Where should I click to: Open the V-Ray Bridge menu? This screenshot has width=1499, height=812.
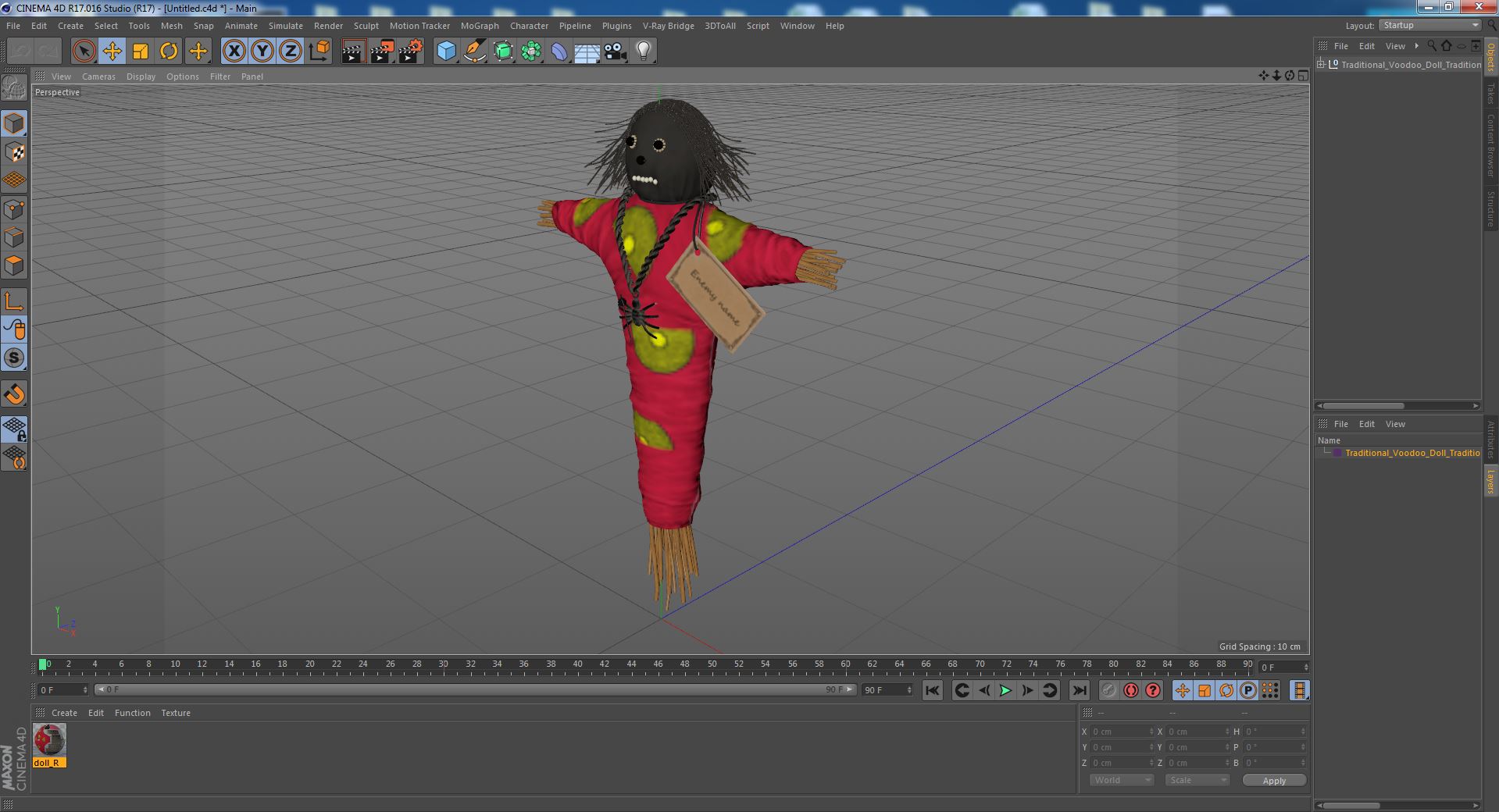click(668, 26)
